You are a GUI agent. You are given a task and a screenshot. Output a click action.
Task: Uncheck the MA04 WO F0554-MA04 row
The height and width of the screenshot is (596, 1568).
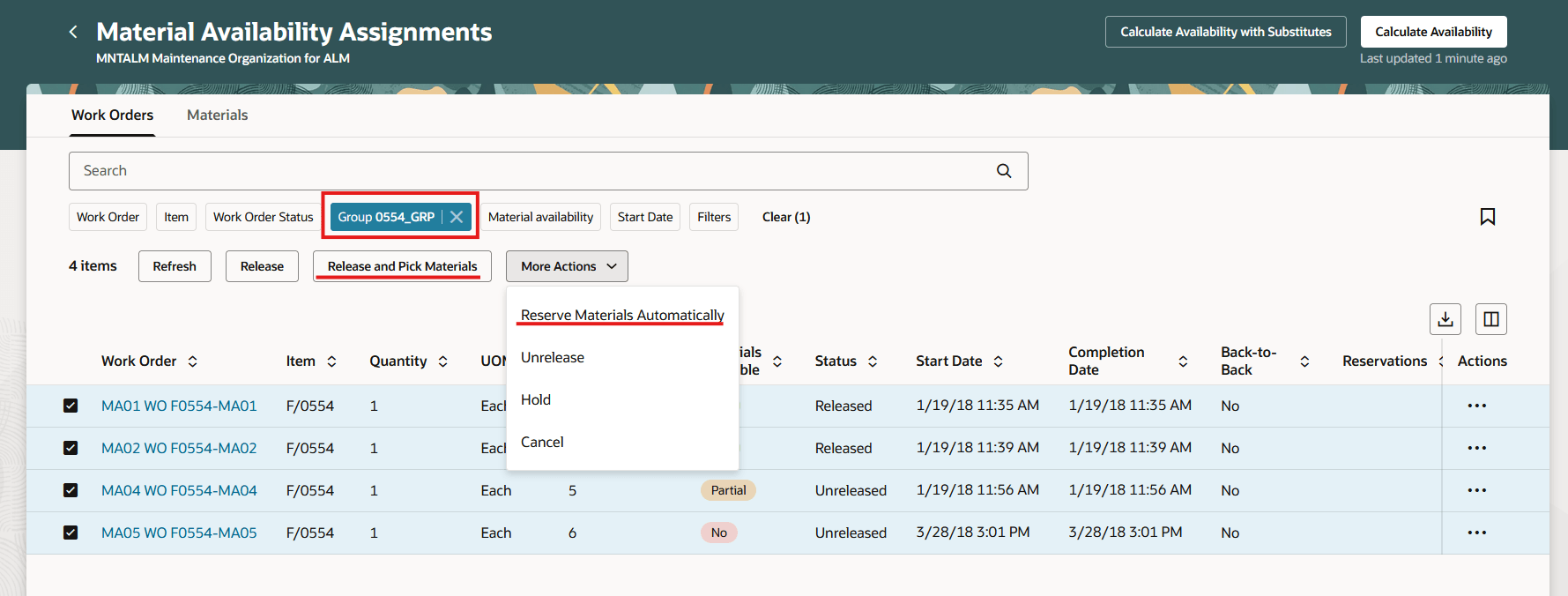[x=71, y=490]
